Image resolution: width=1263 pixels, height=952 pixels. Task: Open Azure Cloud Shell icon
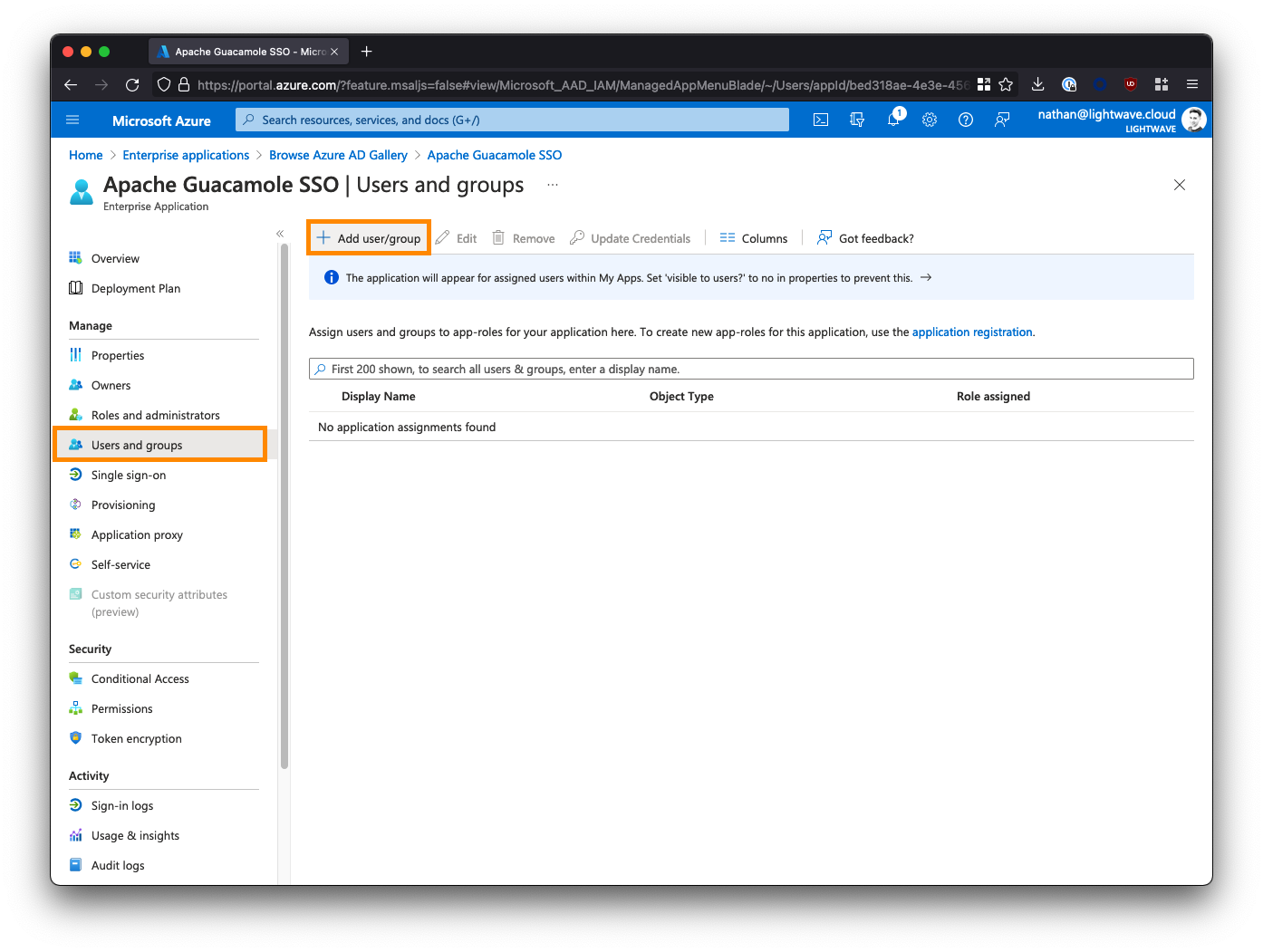click(x=821, y=120)
